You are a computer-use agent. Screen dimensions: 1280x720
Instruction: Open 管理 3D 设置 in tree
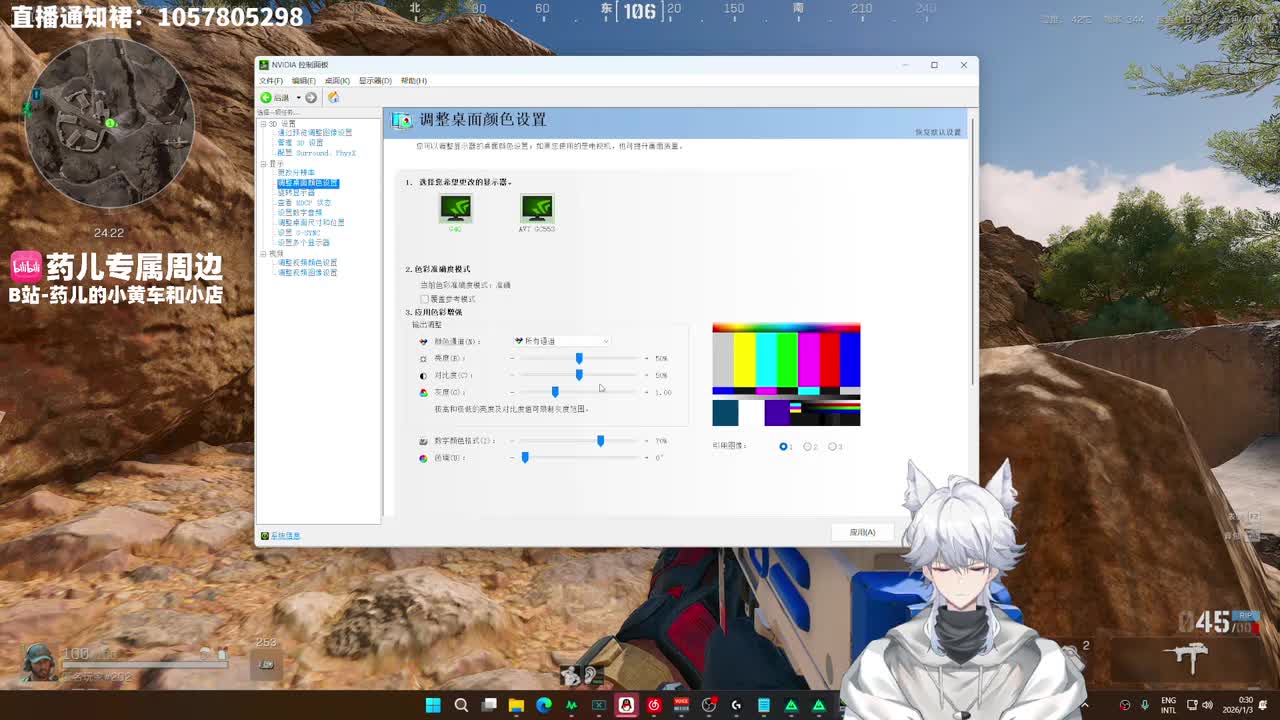[x=300, y=143]
